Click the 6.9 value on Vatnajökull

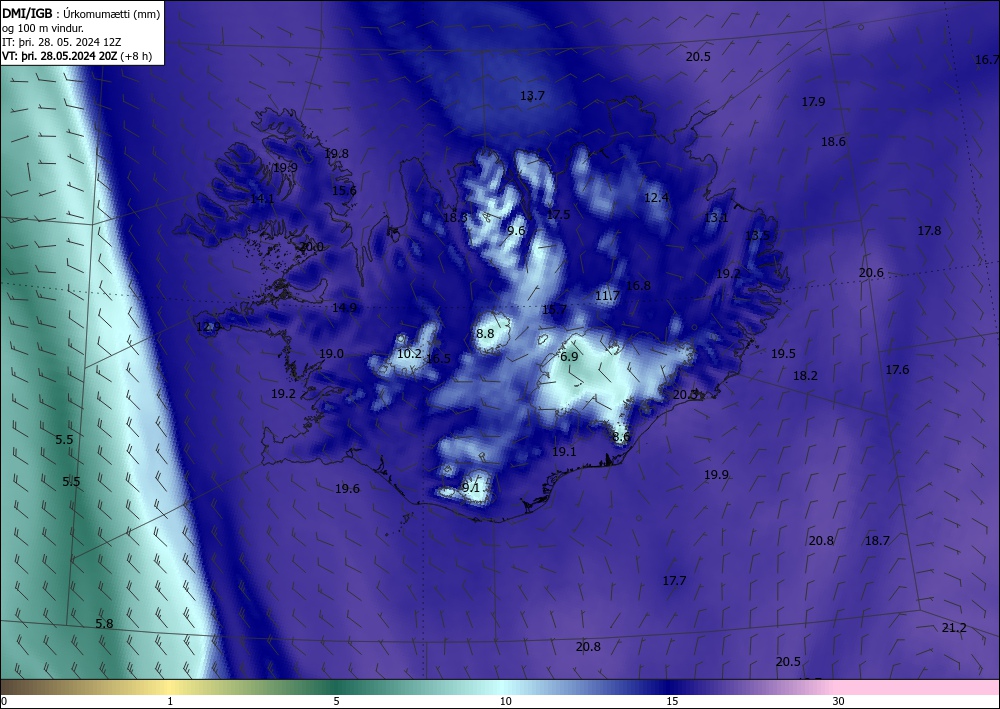pyautogui.click(x=569, y=356)
